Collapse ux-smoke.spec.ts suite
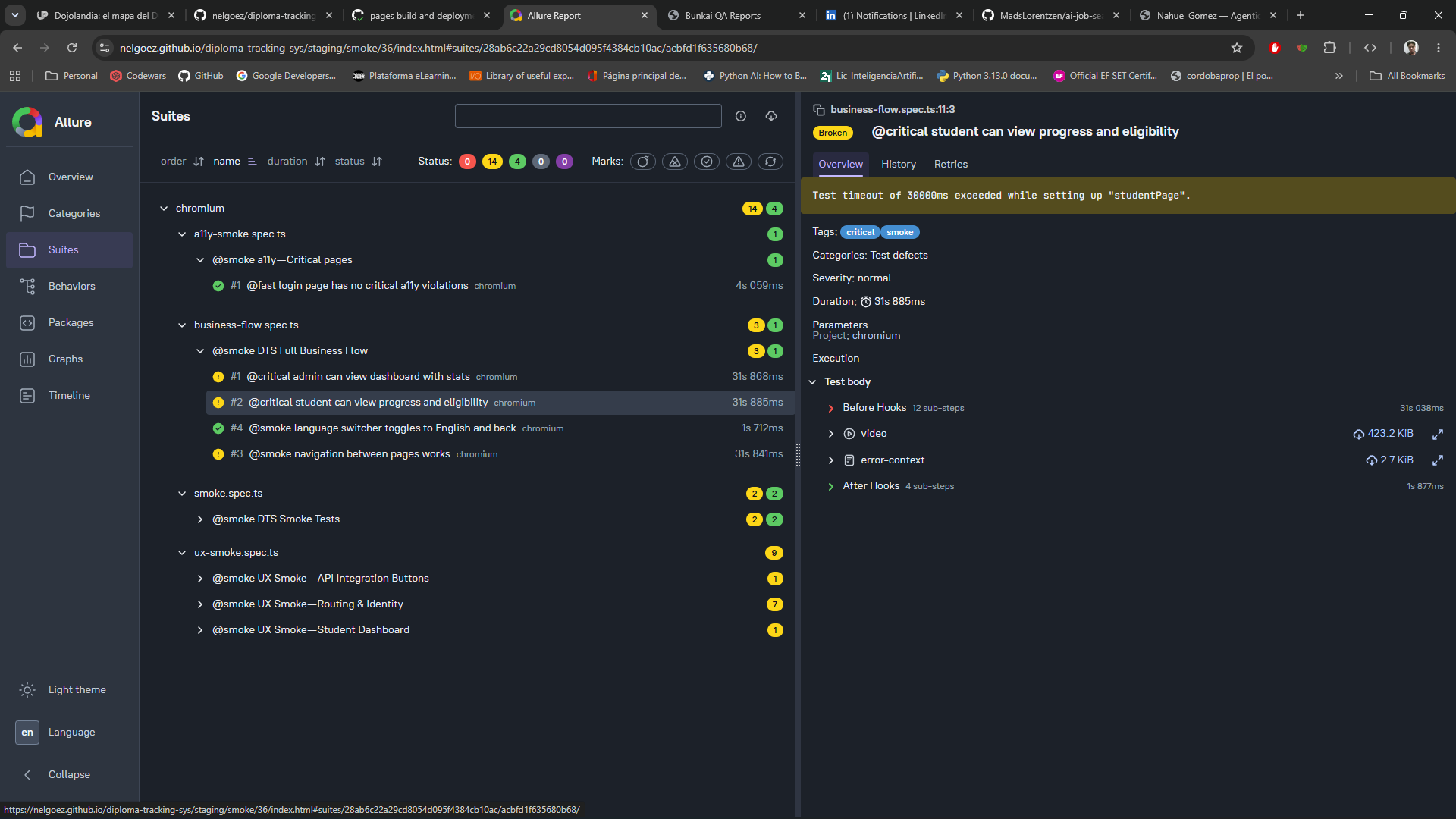 coord(182,553)
